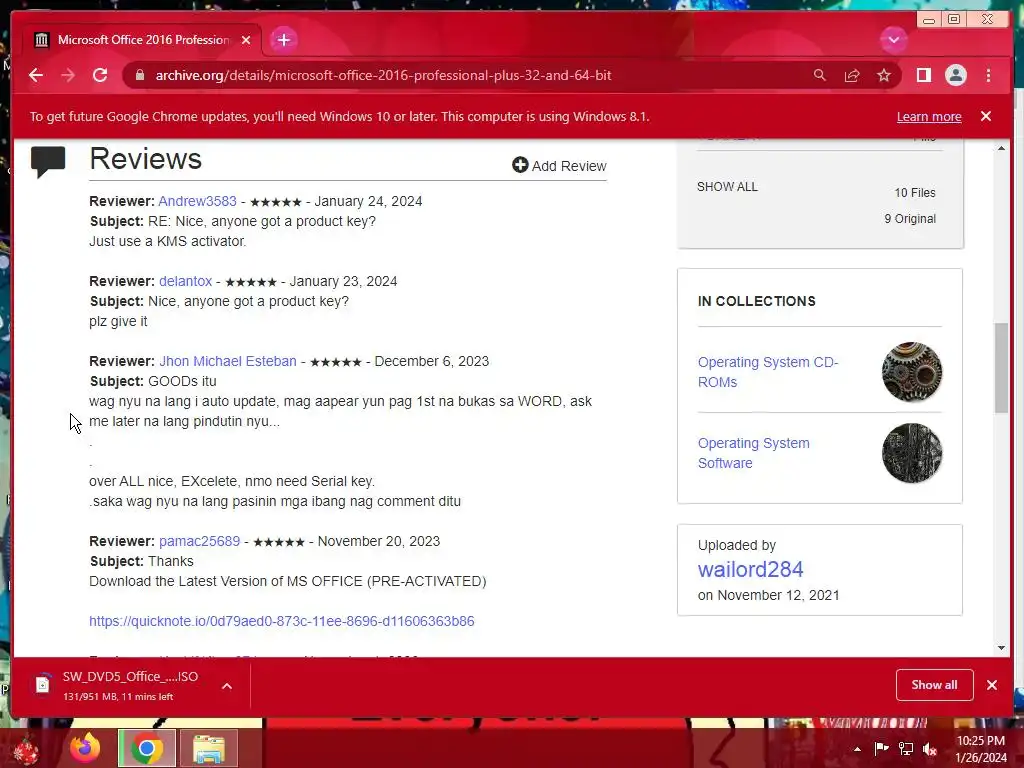Click the scroll down arrow of the page
Screen dimensions: 1024x768
click(1001, 648)
